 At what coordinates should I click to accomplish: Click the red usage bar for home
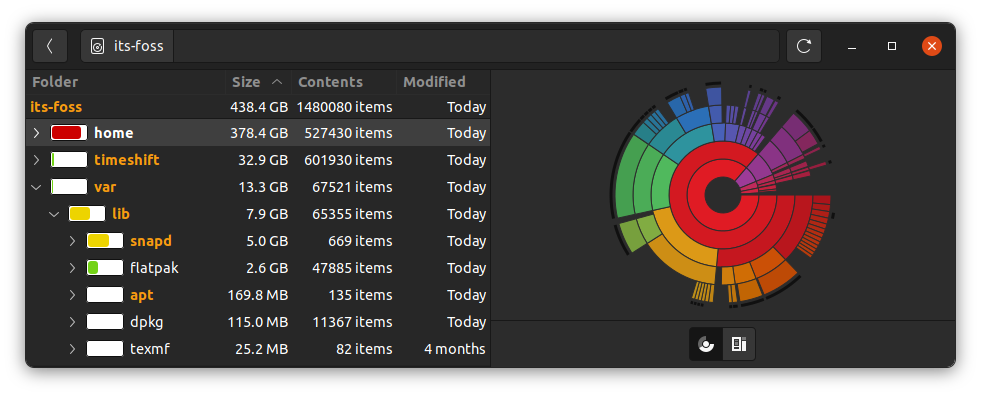69,133
